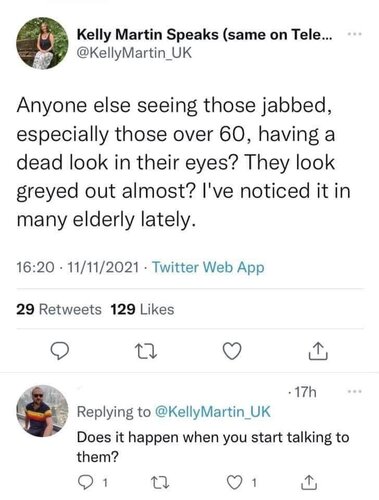Open the more options menu on reply tweet
The height and width of the screenshot is (500, 379).
pyautogui.click(x=354, y=391)
